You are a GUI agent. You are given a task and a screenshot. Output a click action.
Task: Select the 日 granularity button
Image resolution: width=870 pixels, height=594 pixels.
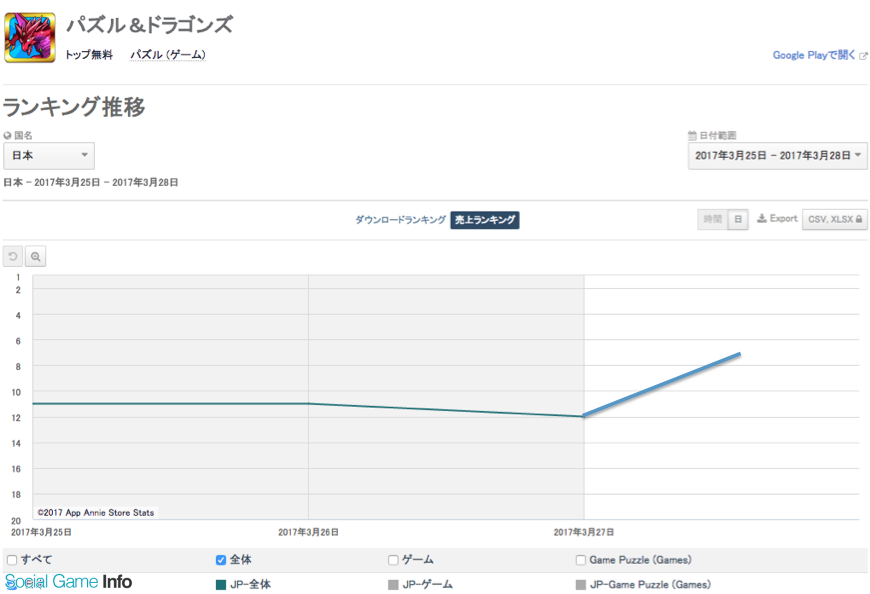pos(738,219)
